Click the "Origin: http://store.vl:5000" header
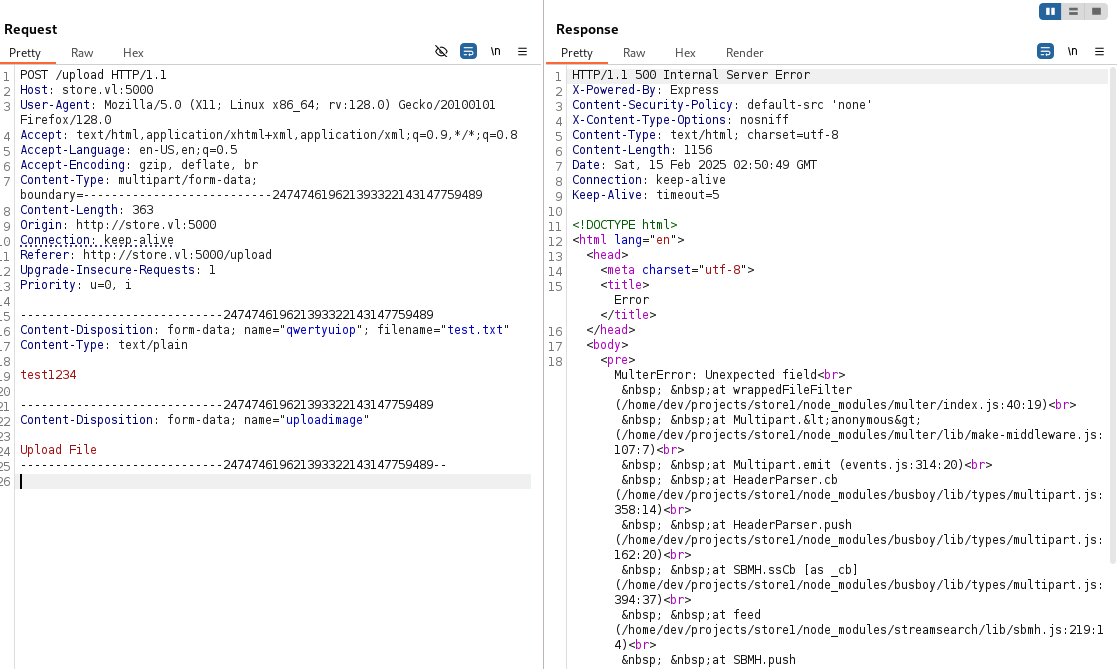Viewport: 1117px width, 669px height. point(118,224)
